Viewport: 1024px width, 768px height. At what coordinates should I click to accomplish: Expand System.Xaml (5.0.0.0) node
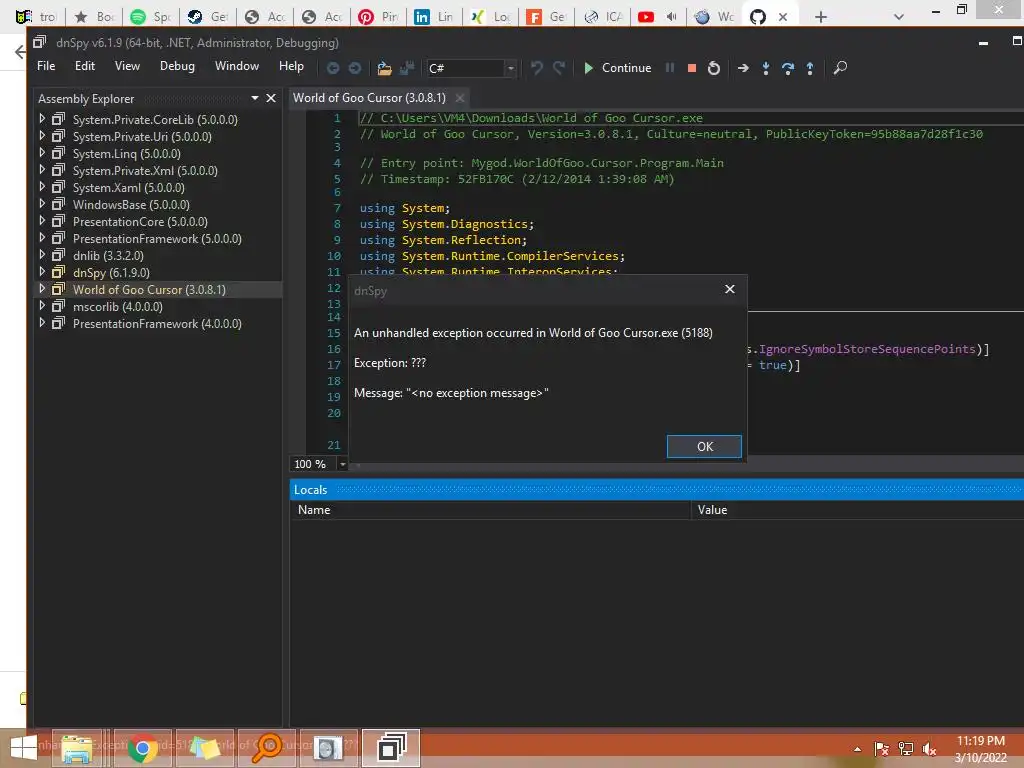(42, 187)
